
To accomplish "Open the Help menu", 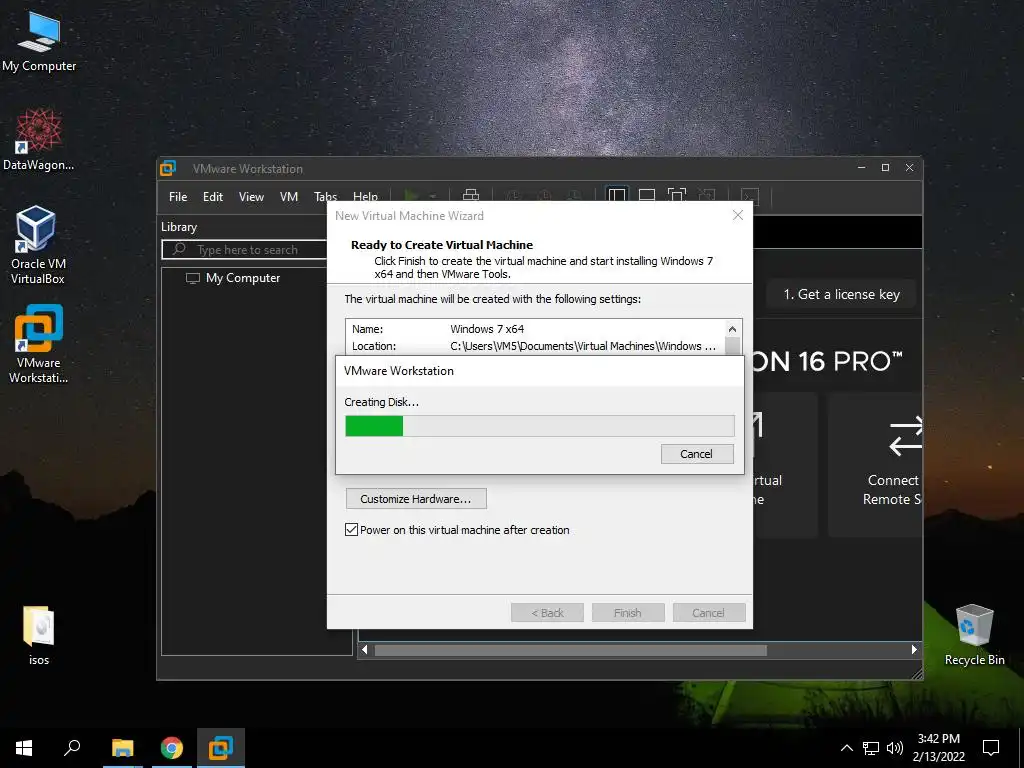I will 365,197.
